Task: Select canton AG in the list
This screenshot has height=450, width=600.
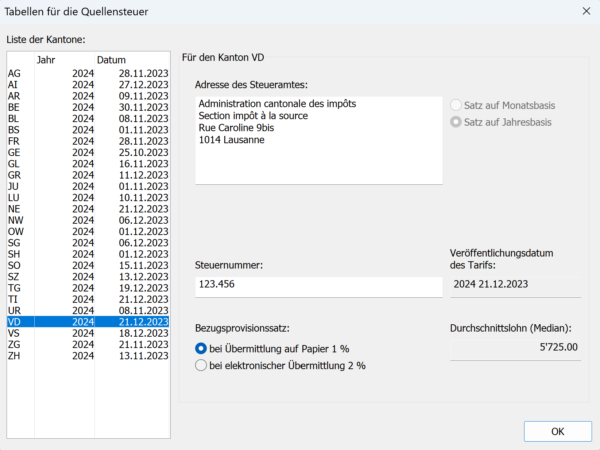Action: [88, 73]
